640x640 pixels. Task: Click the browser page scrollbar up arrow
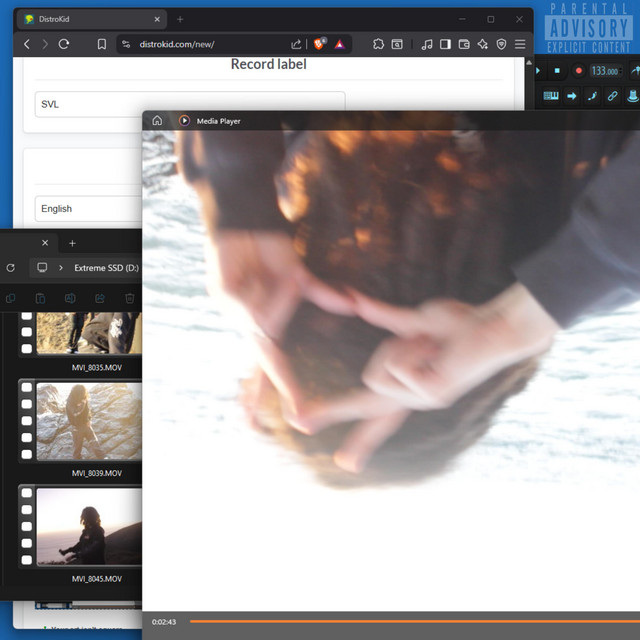click(529, 62)
